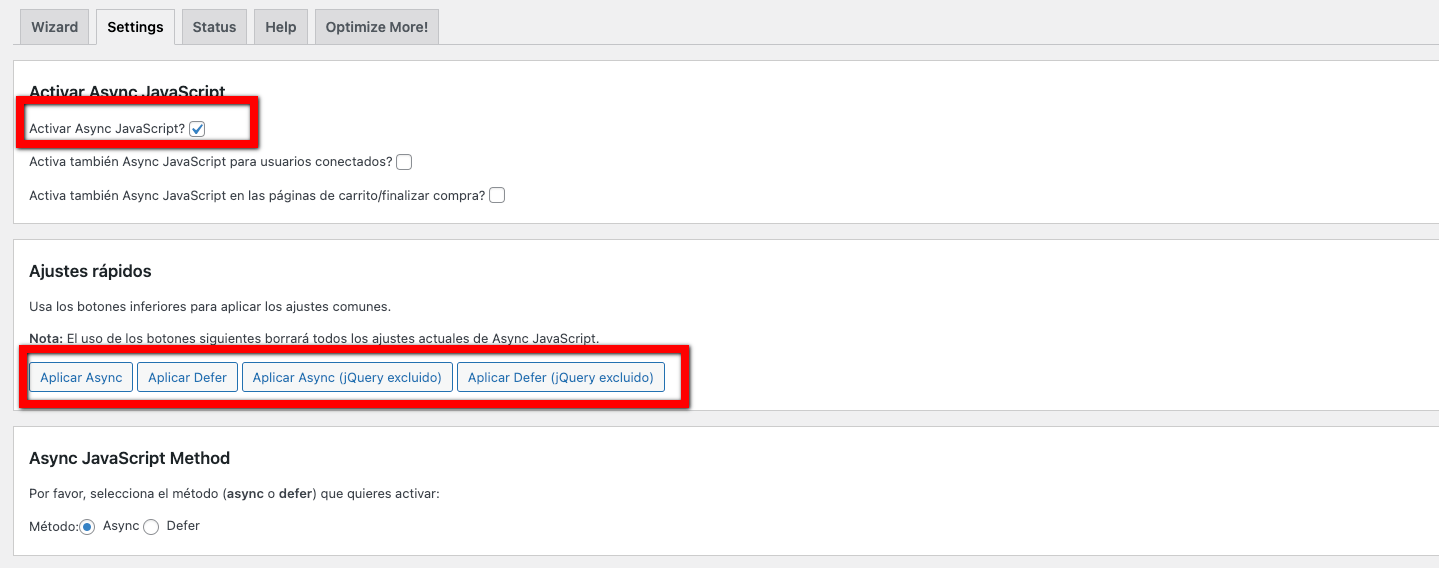Select the Async method radio button
The image size is (1439, 568).
[87, 527]
